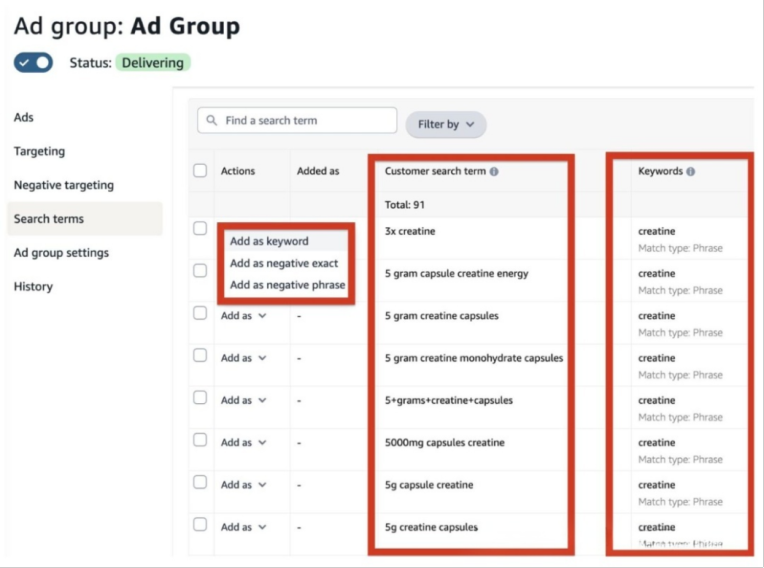Open Add as dropdown for 5g capsule creatine
764x568 pixels.
(x=244, y=485)
